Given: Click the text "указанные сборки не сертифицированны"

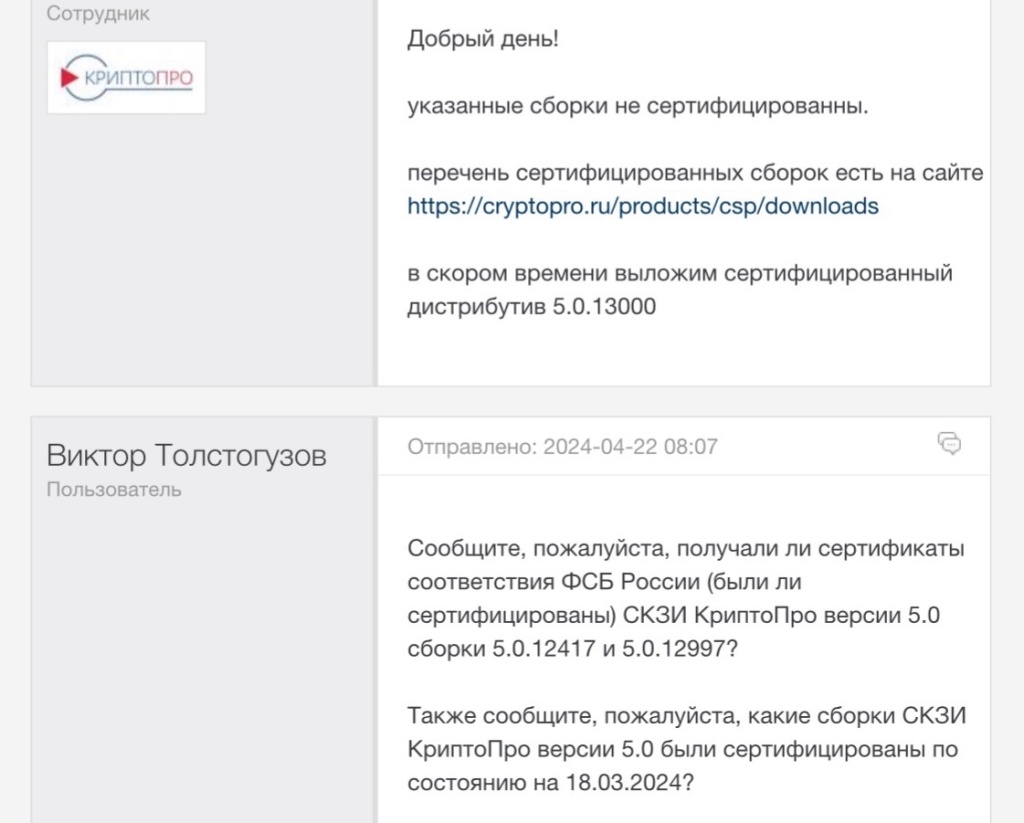Looking at the screenshot, I should click(x=638, y=106).
